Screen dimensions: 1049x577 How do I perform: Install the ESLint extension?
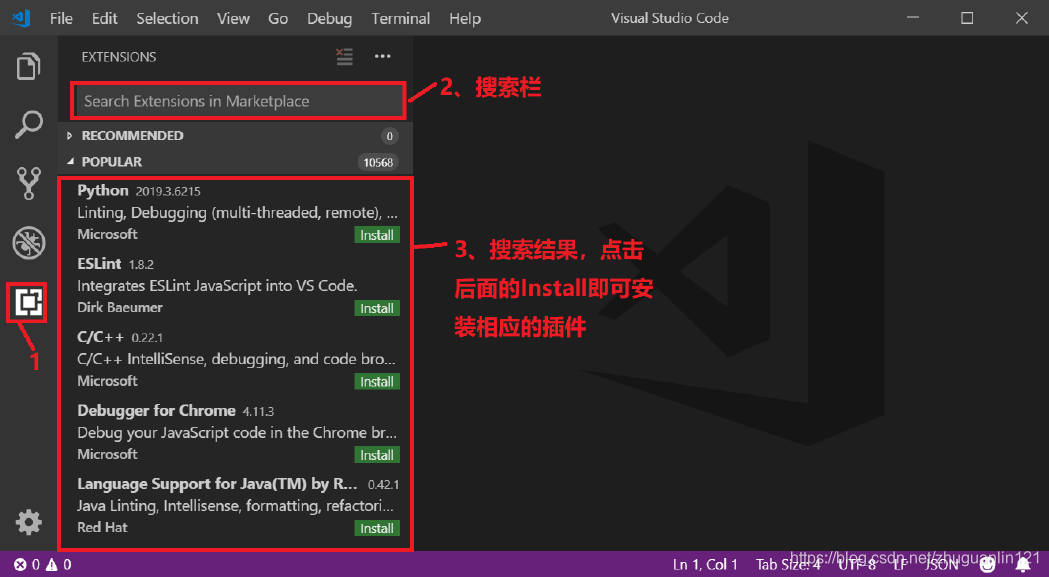coord(377,308)
